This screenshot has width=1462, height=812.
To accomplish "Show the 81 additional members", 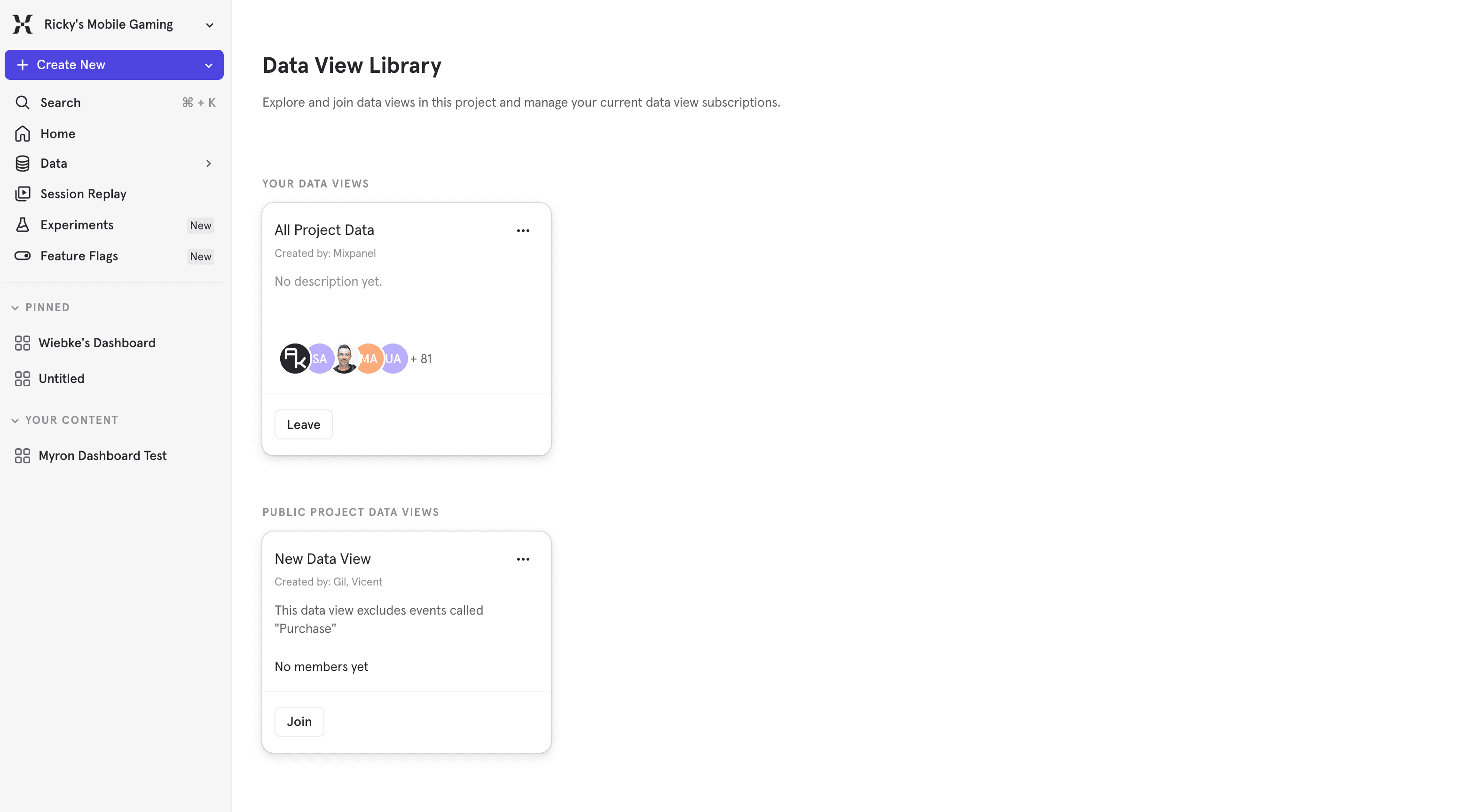I will [x=421, y=359].
